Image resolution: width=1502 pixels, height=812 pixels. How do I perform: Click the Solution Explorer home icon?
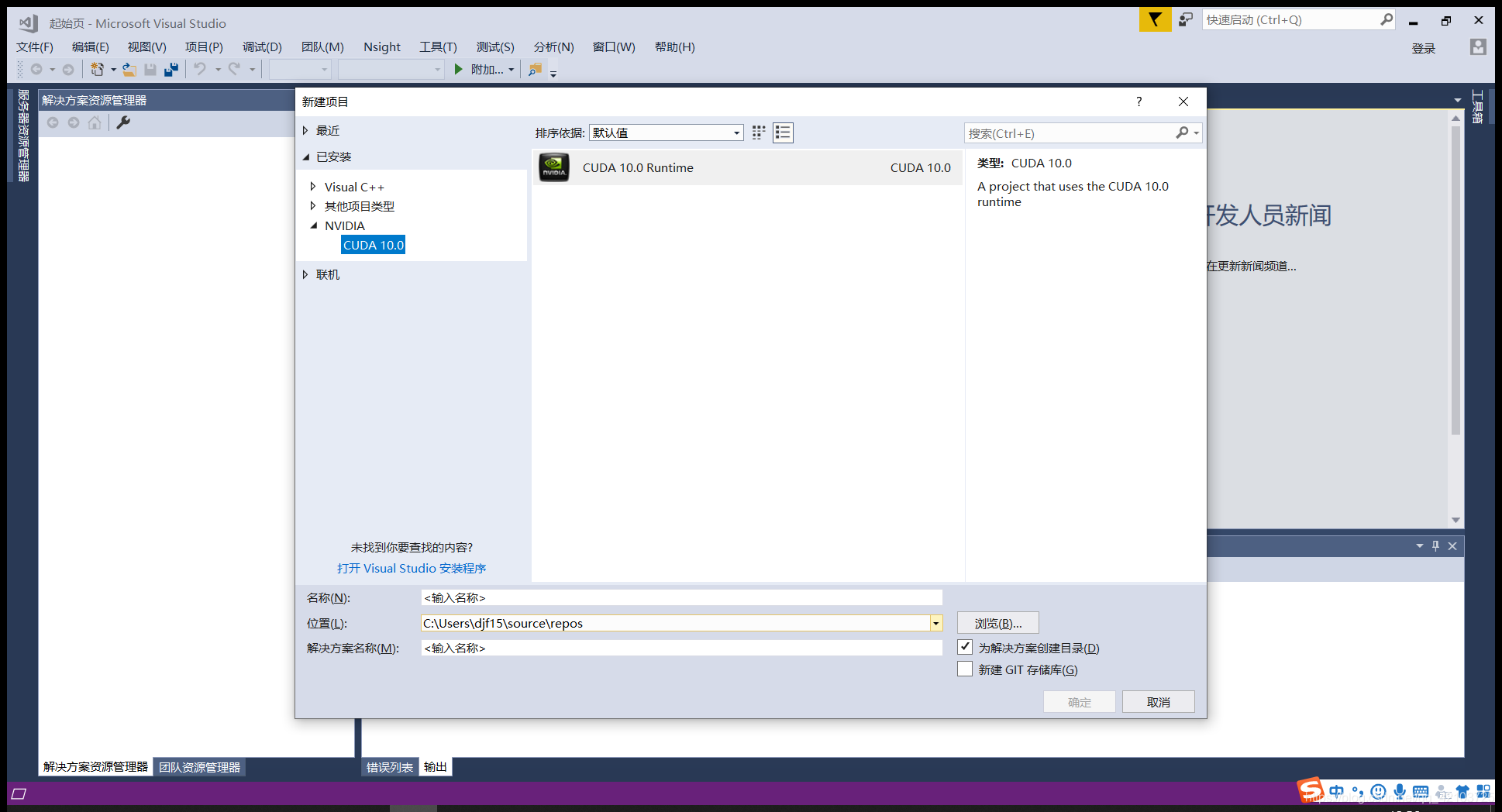point(95,122)
